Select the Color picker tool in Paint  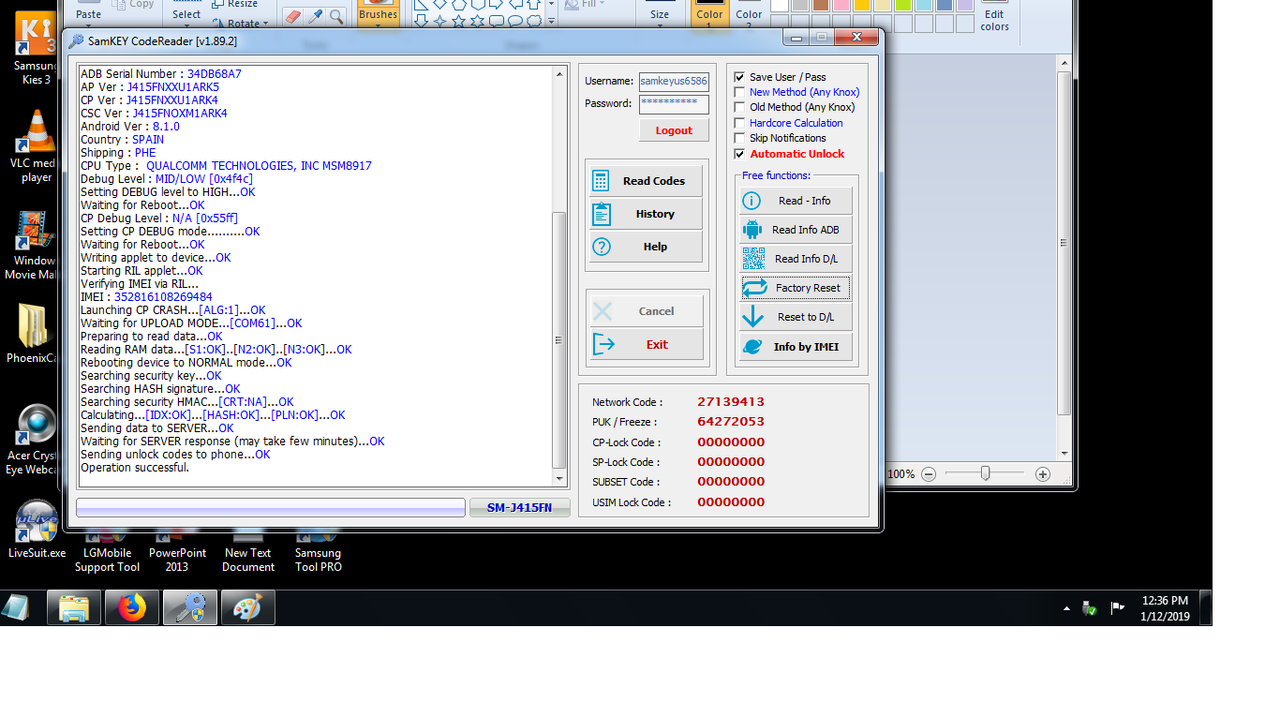pyautogui.click(x=315, y=16)
